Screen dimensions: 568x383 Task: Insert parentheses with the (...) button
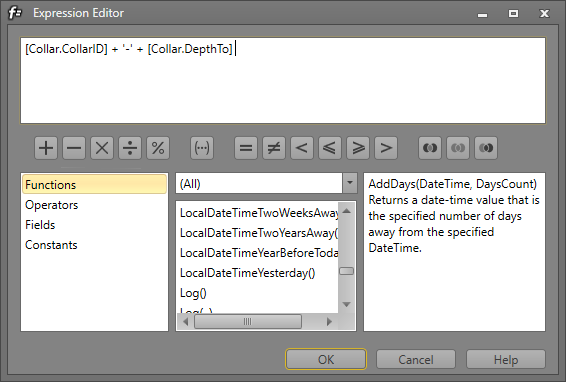pos(202,148)
